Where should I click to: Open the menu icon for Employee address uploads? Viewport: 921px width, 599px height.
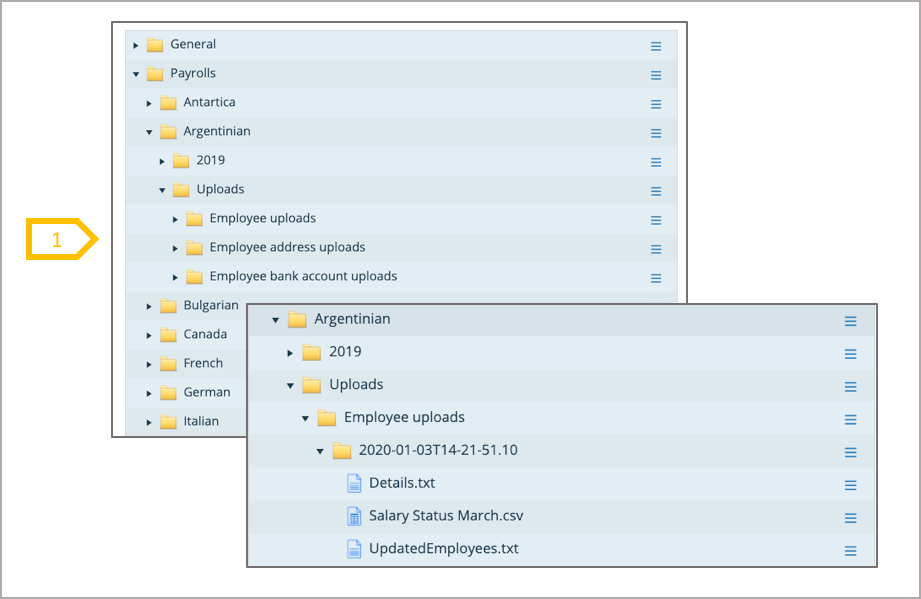[656, 249]
